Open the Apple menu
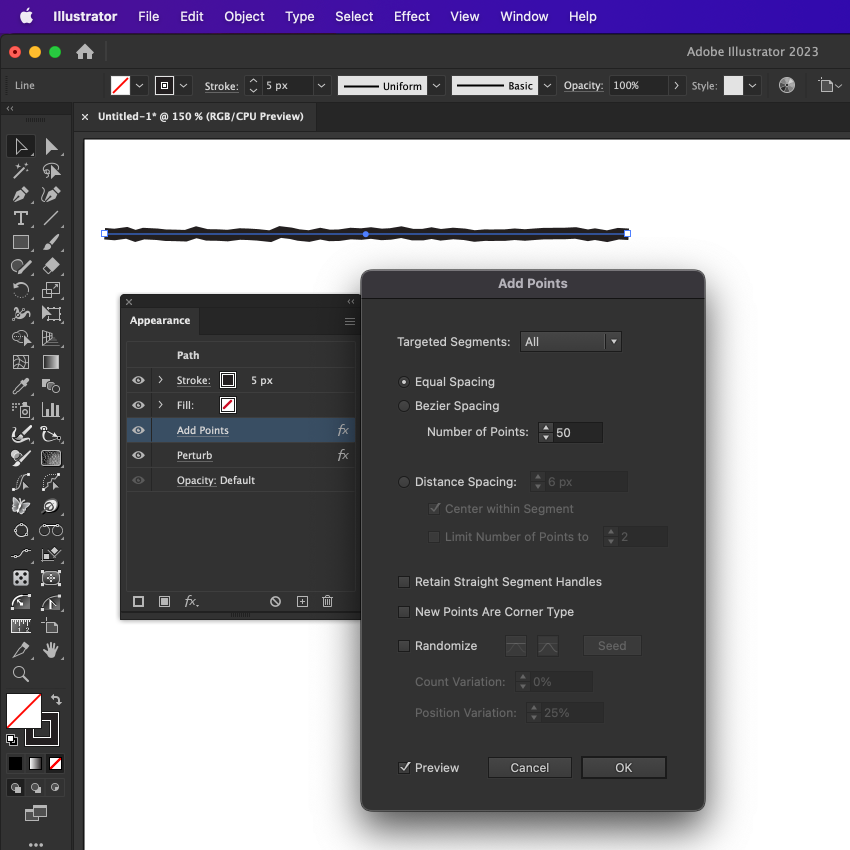850x850 pixels. point(26,16)
